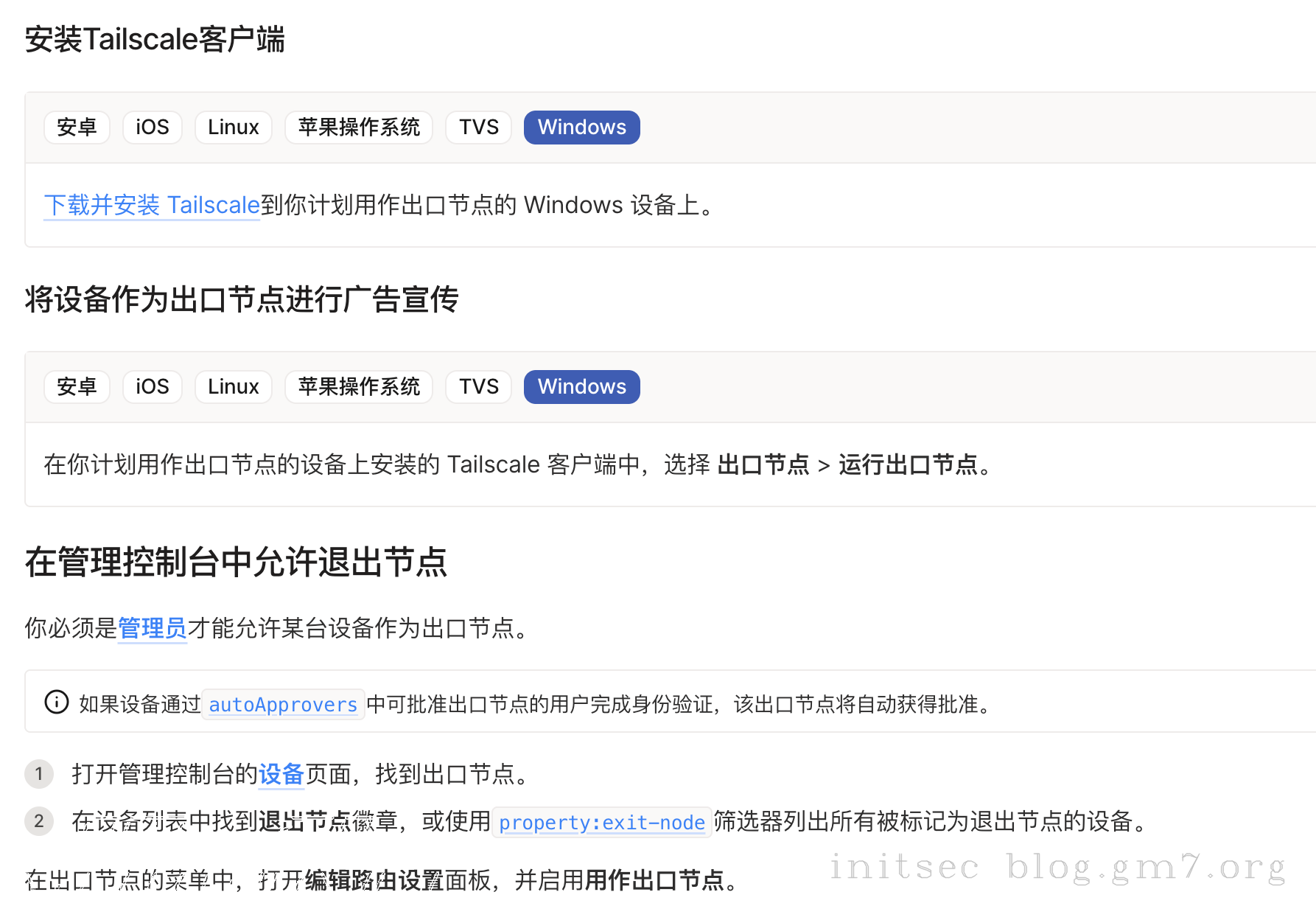Select the TVS tab in the install section
This screenshot has height=920, width=1316.
479,128
